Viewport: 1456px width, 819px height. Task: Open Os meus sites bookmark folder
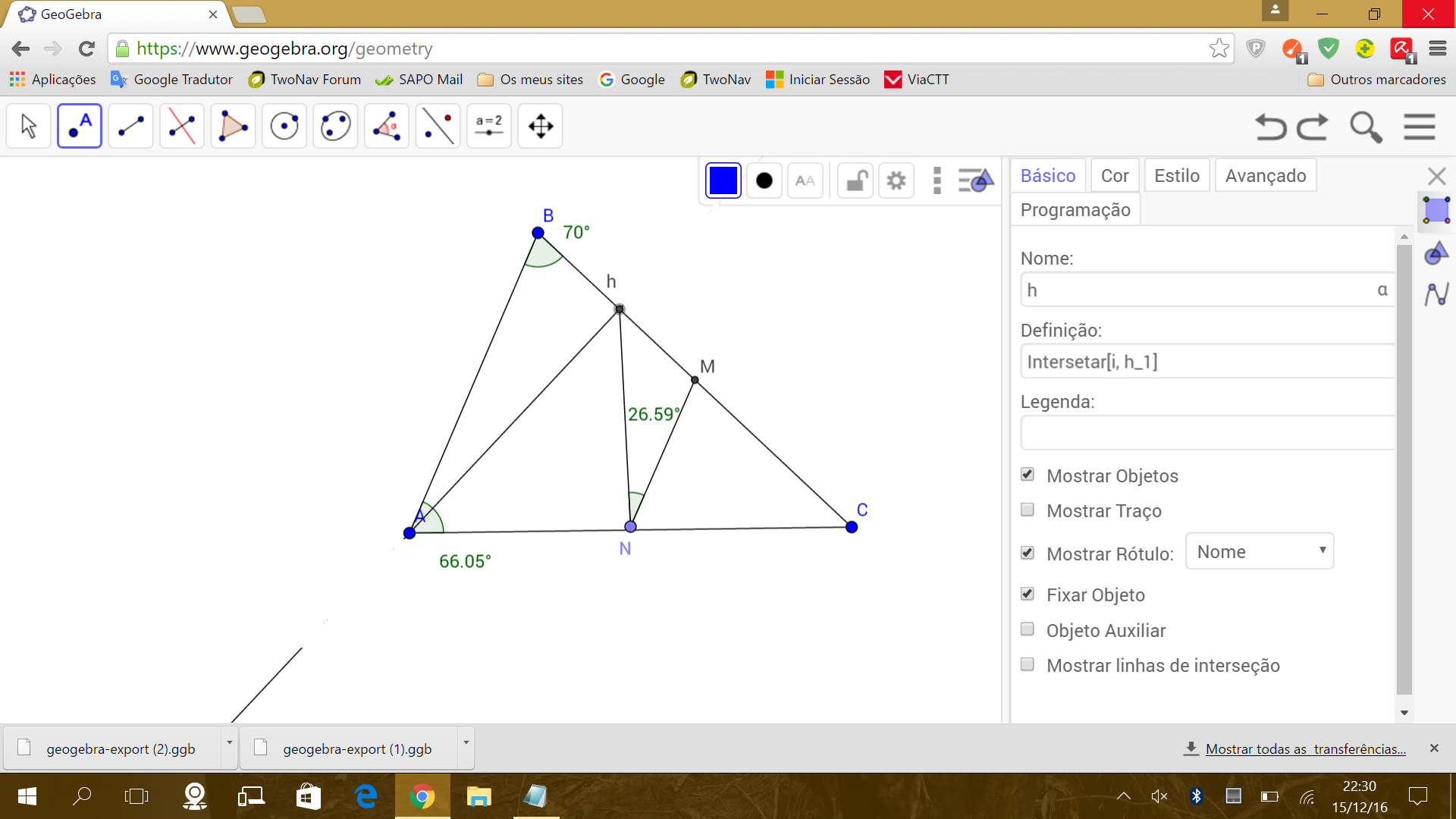pos(530,80)
